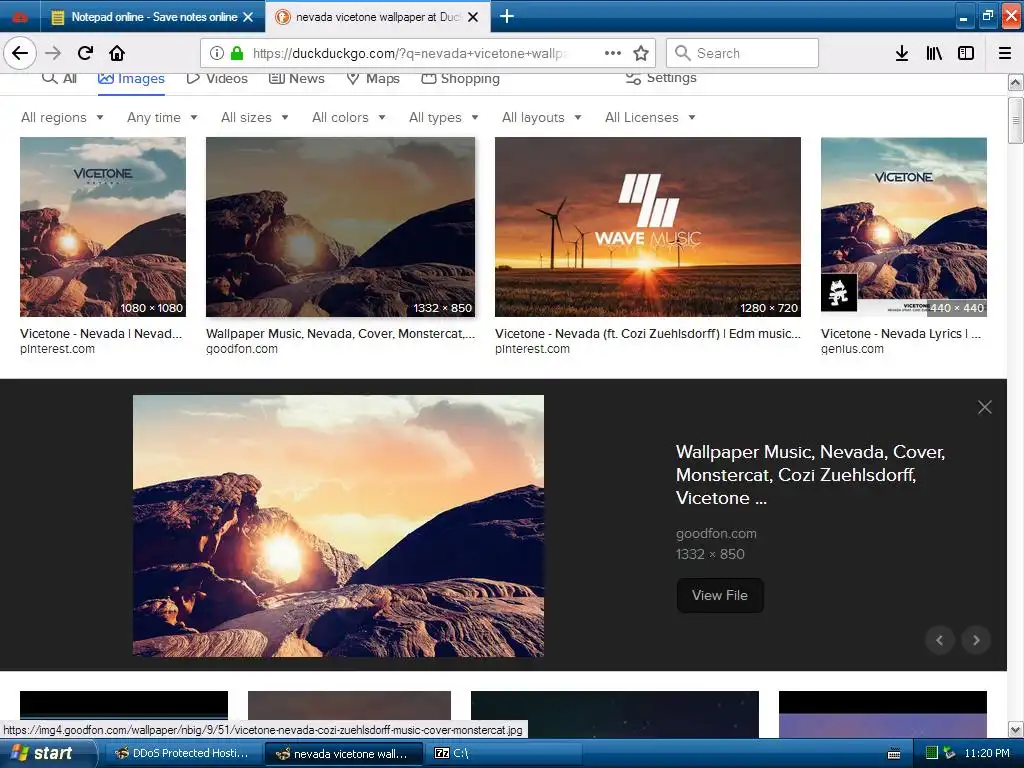The height and width of the screenshot is (768, 1024).
Task: Show next image in detail panel
Action: 976,640
